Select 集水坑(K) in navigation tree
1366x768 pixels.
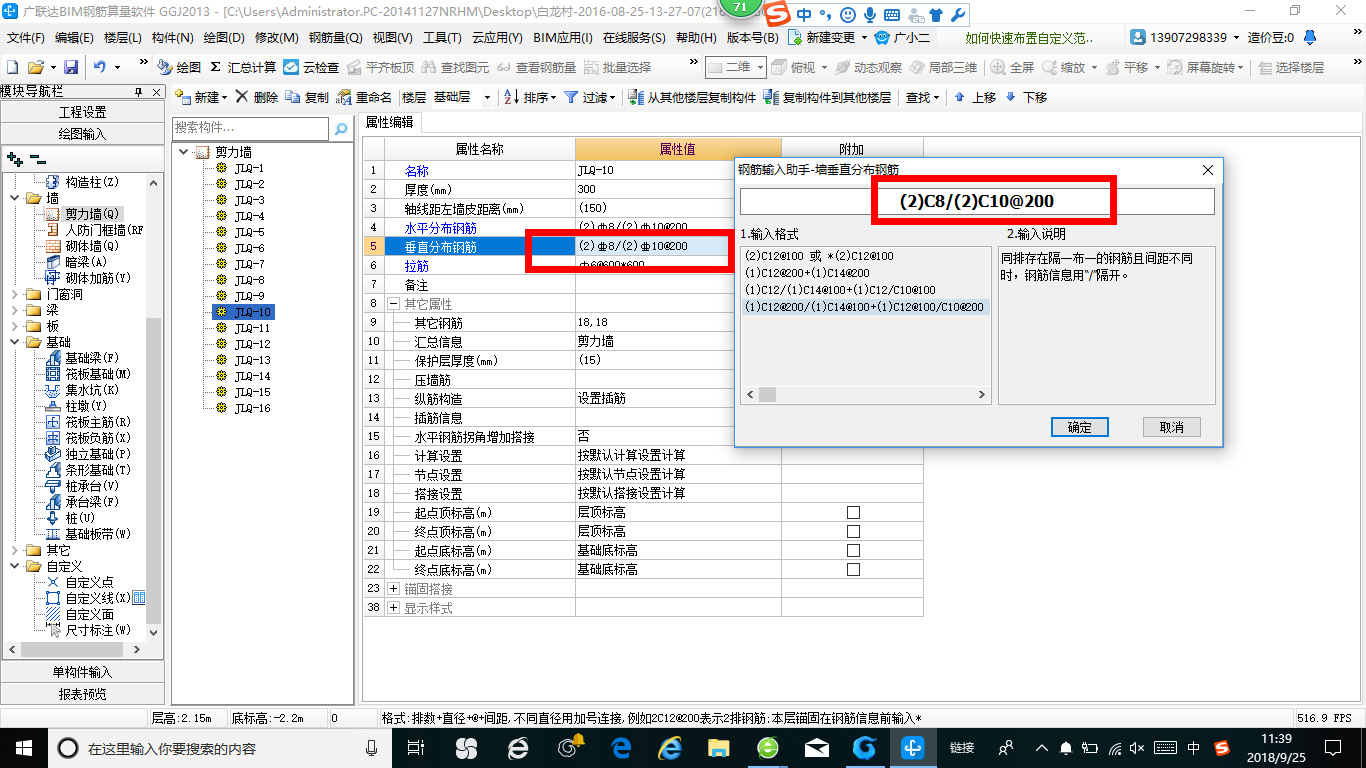pos(92,390)
